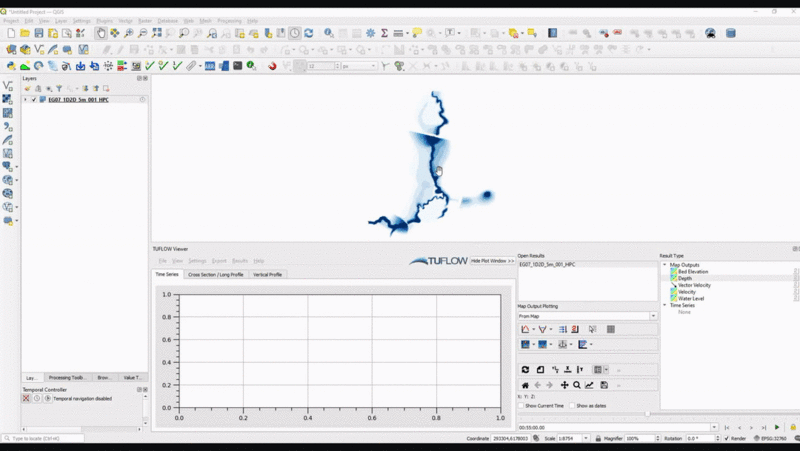Refresh the TUFLOW plot with circular arrows icon
Screen dimensions: 800x451
(x=525, y=369)
